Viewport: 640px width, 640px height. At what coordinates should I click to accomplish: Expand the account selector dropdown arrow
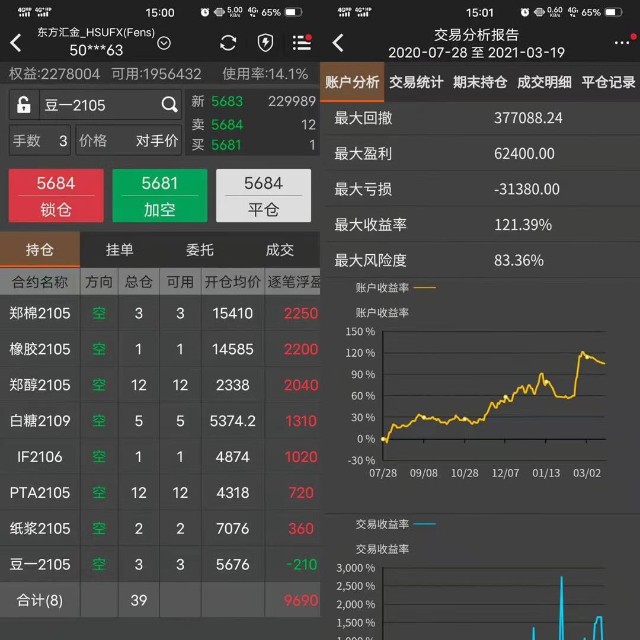(x=164, y=43)
